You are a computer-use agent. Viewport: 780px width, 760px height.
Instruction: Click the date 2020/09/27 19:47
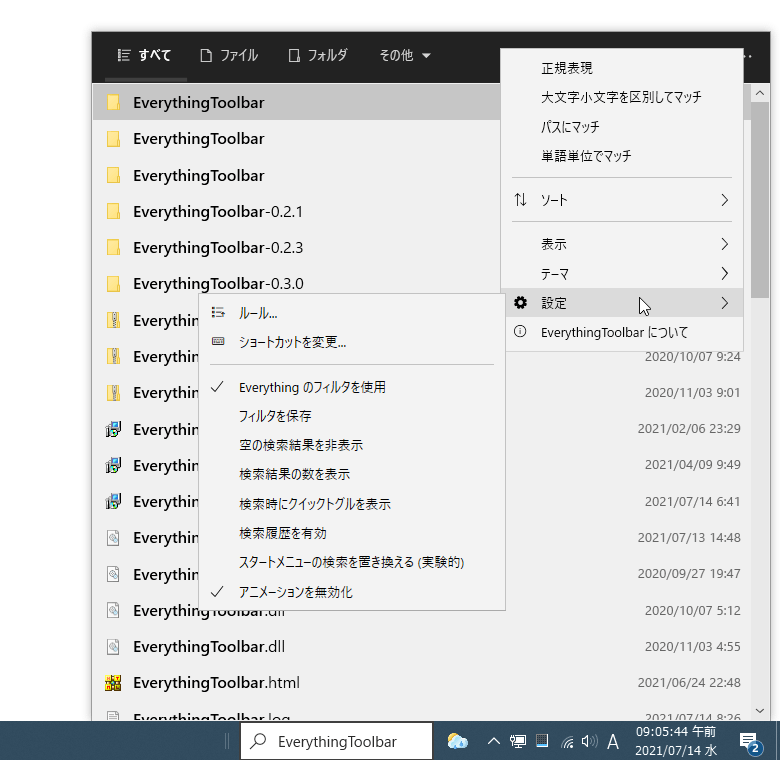click(x=689, y=573)
